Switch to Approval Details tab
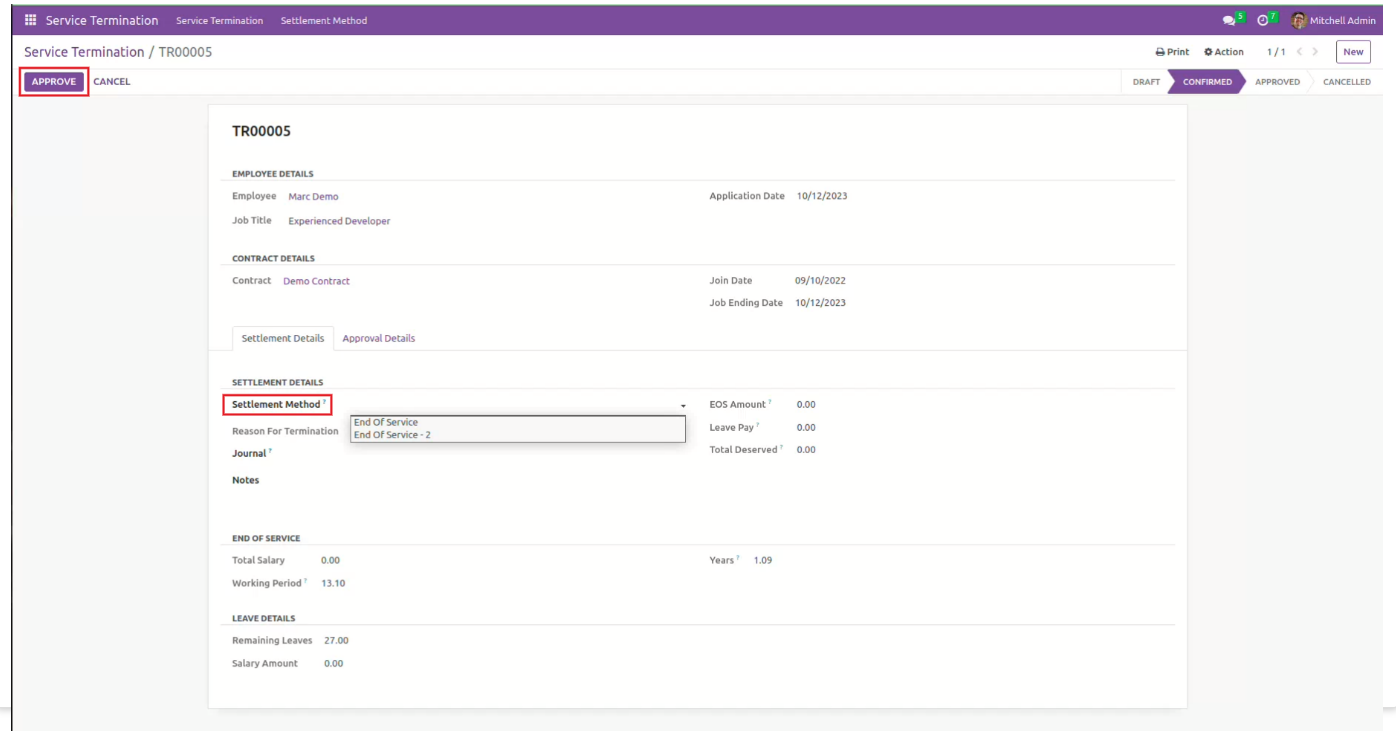 [x=378, y=338]
